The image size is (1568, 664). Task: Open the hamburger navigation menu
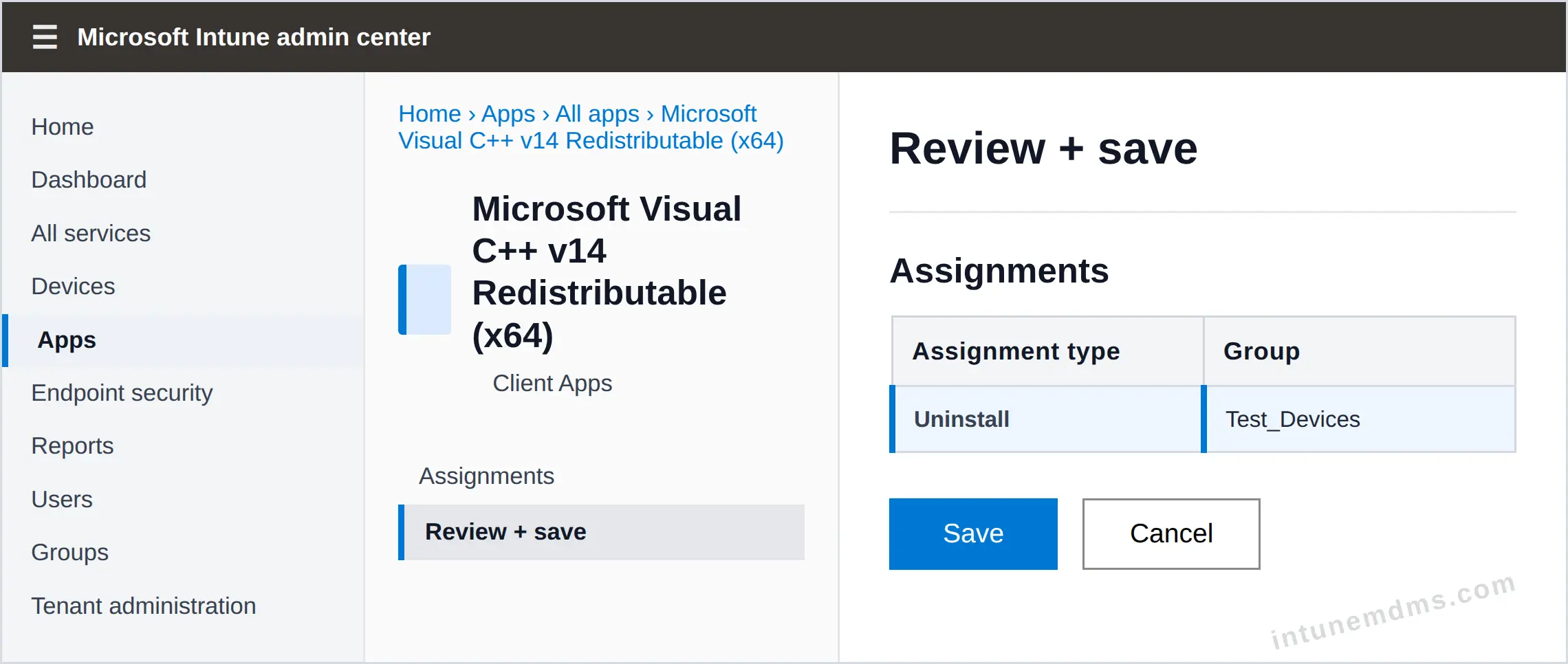tap(45, 37)
